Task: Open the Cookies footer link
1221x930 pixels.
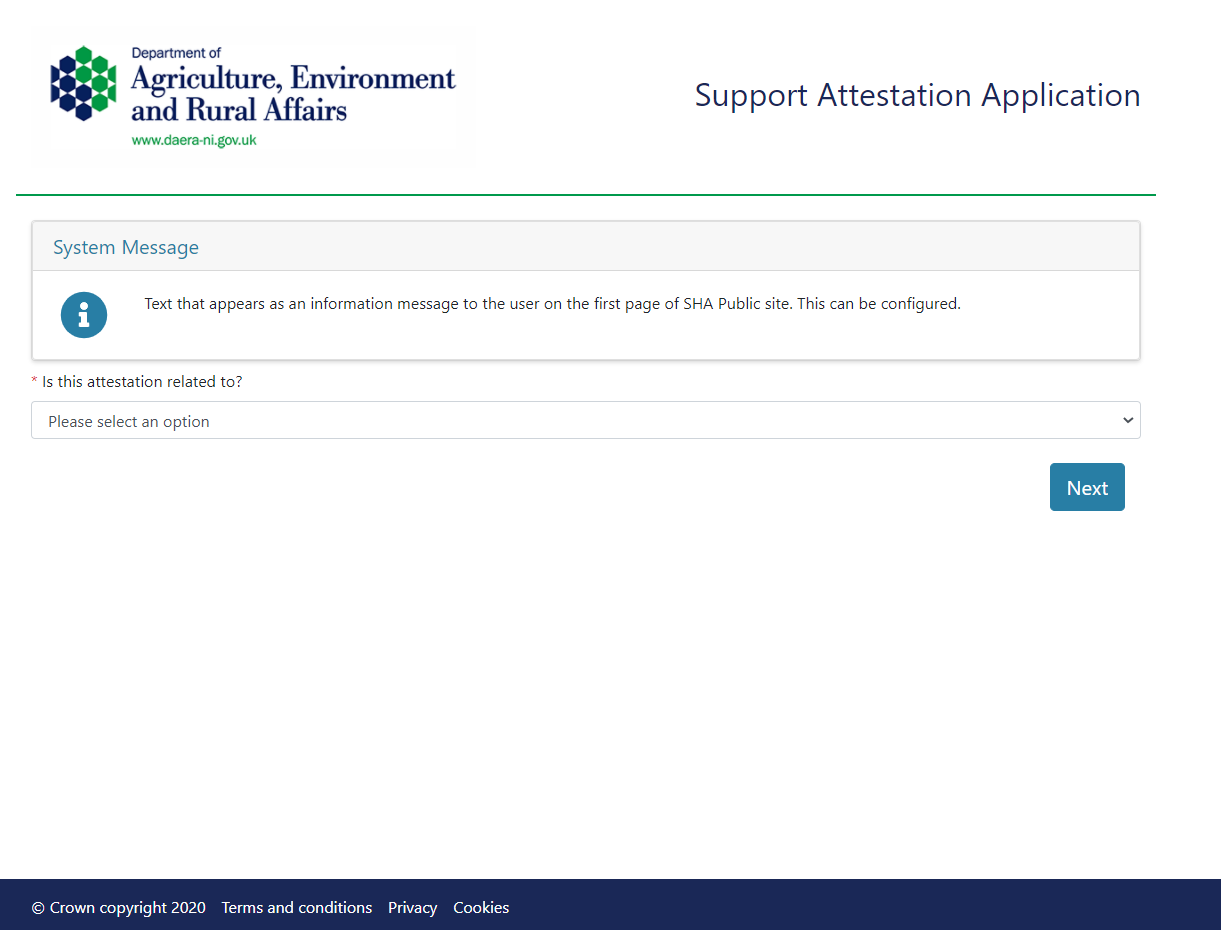Action: 481,908
